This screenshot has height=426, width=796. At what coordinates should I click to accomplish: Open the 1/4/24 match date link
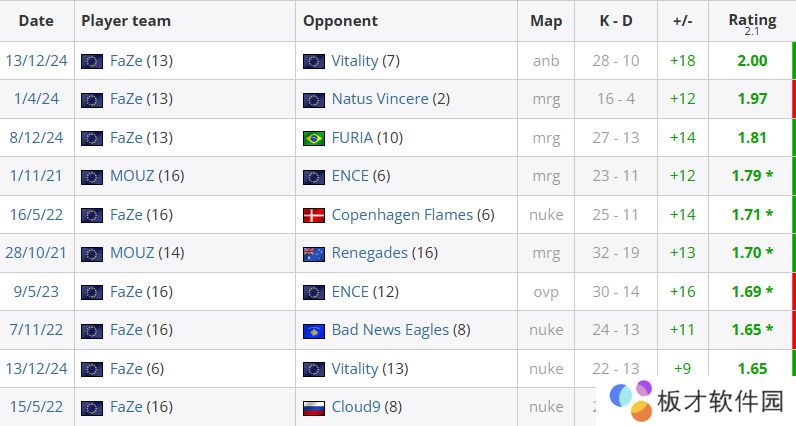tap(36, 99)
